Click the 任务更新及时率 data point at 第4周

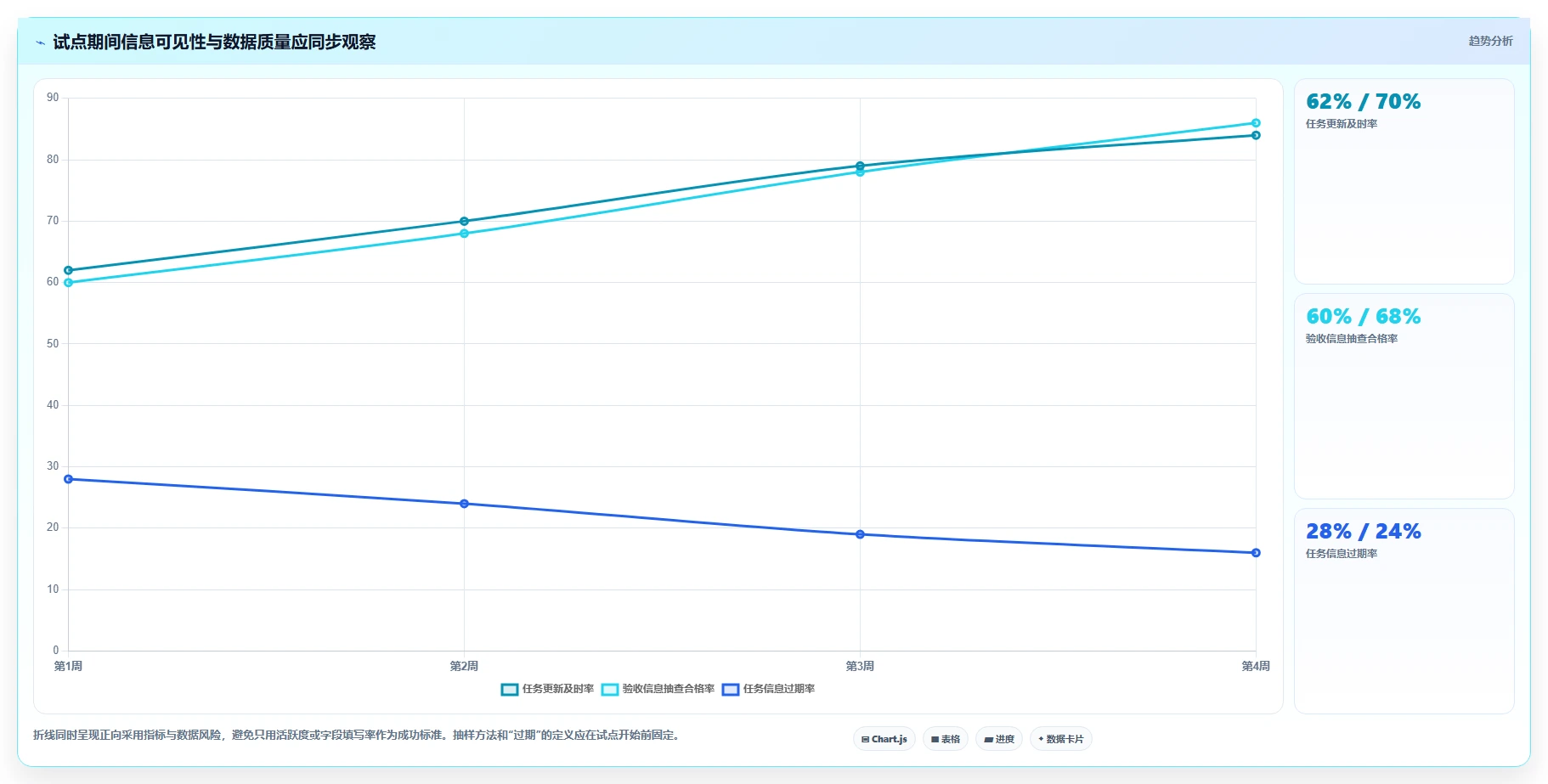1256,135
